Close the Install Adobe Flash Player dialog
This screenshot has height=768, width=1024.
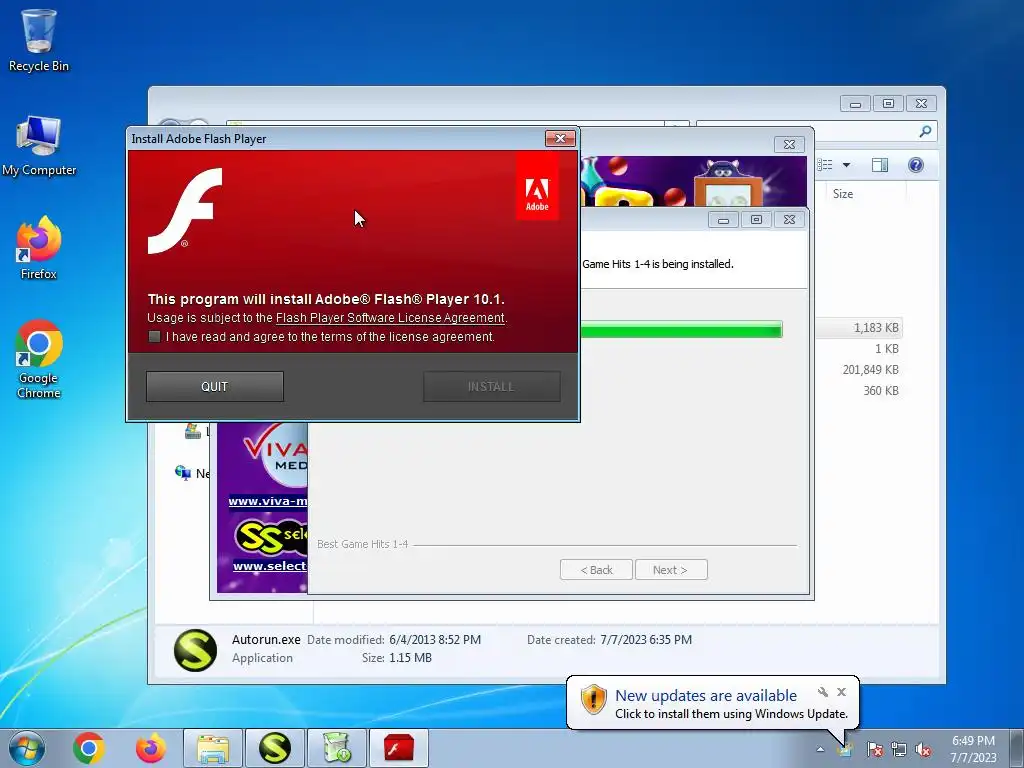pyautogui.click(x=560, y=138)
